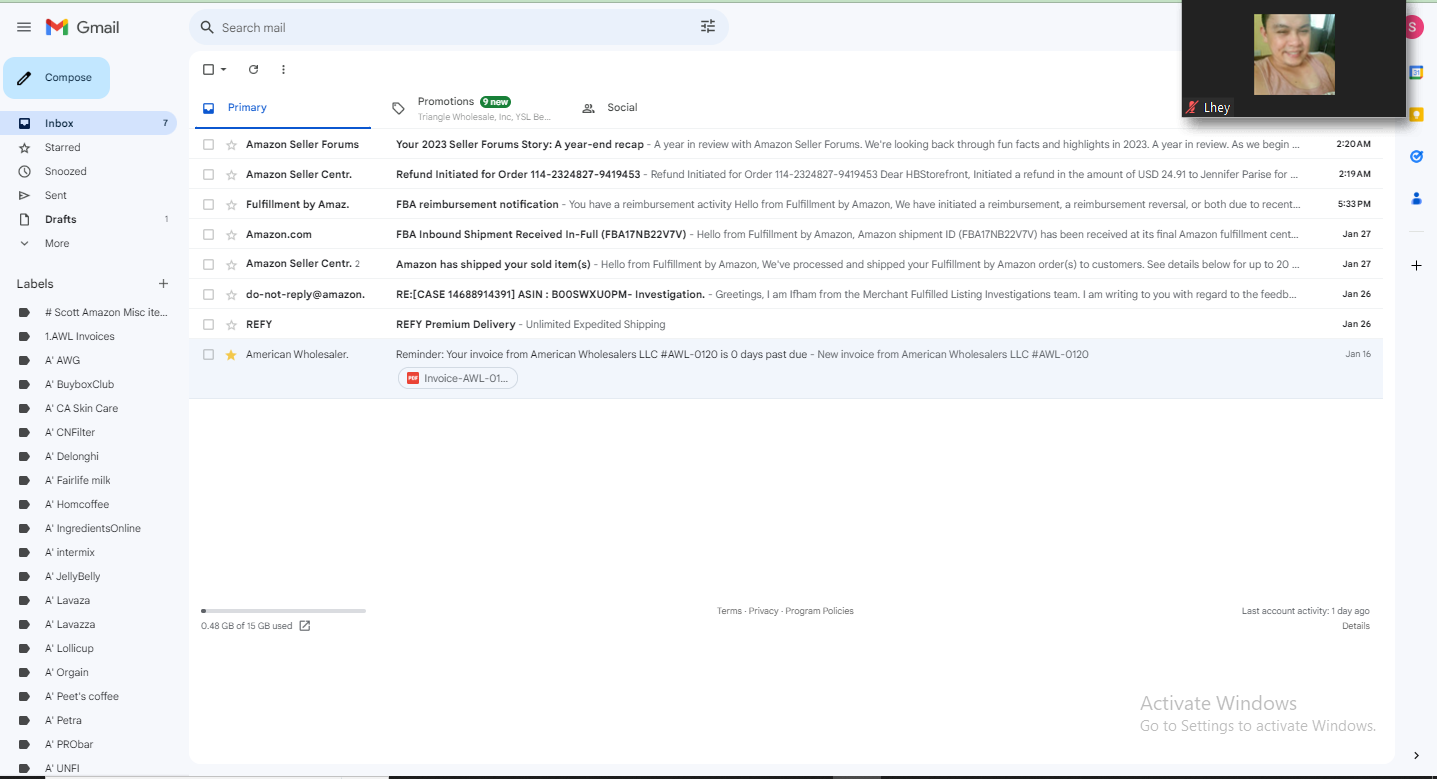The width and height of the screenshot is (1437, 779).
Task: Open the Program Policies link
Action: coord(819,611)
